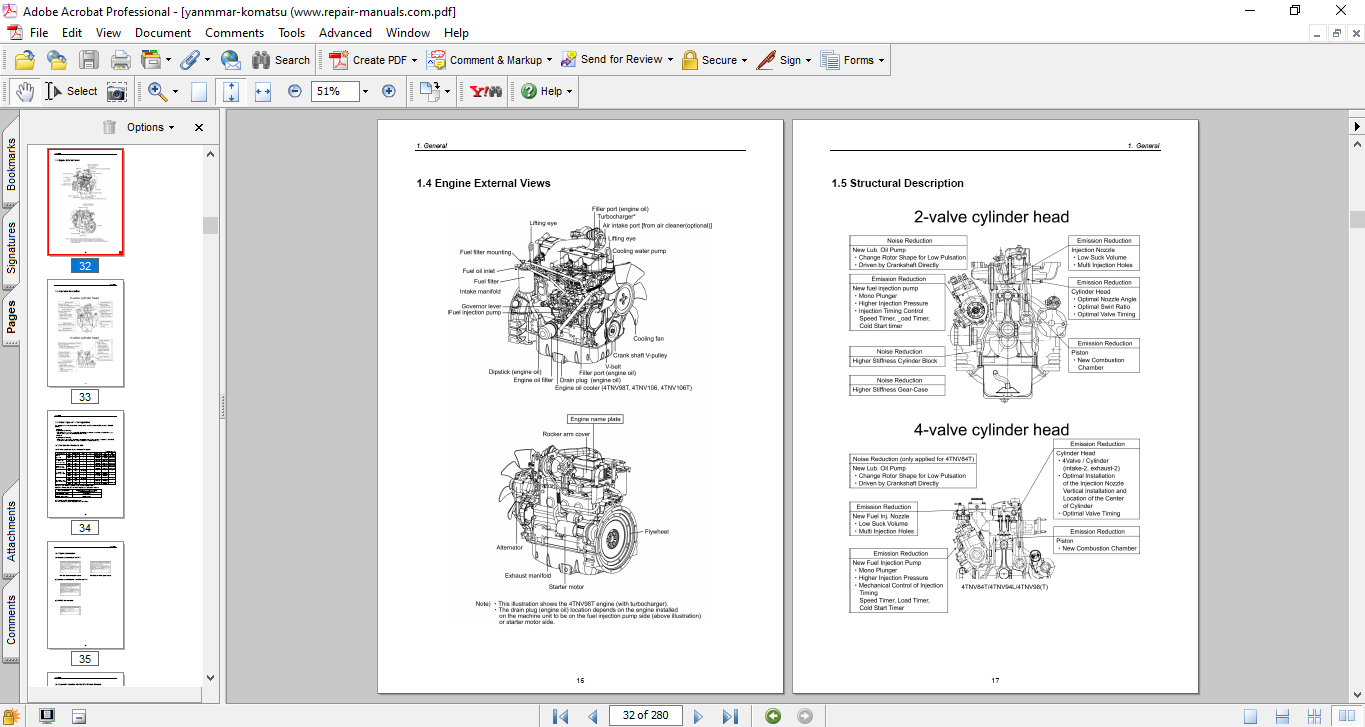Click the Fit Width icon
The width and height of the screenshot is (1365, 727).
tap(263, 91)
